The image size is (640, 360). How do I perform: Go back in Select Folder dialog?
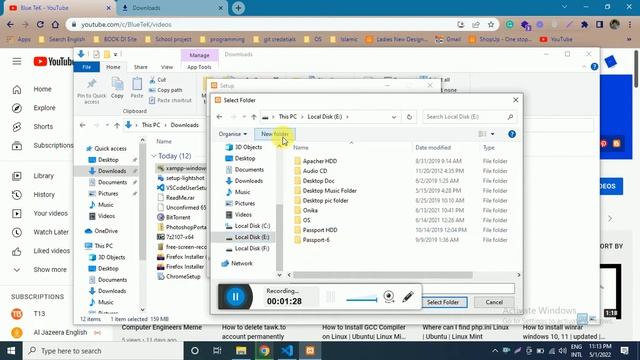(x=219, y=117)
